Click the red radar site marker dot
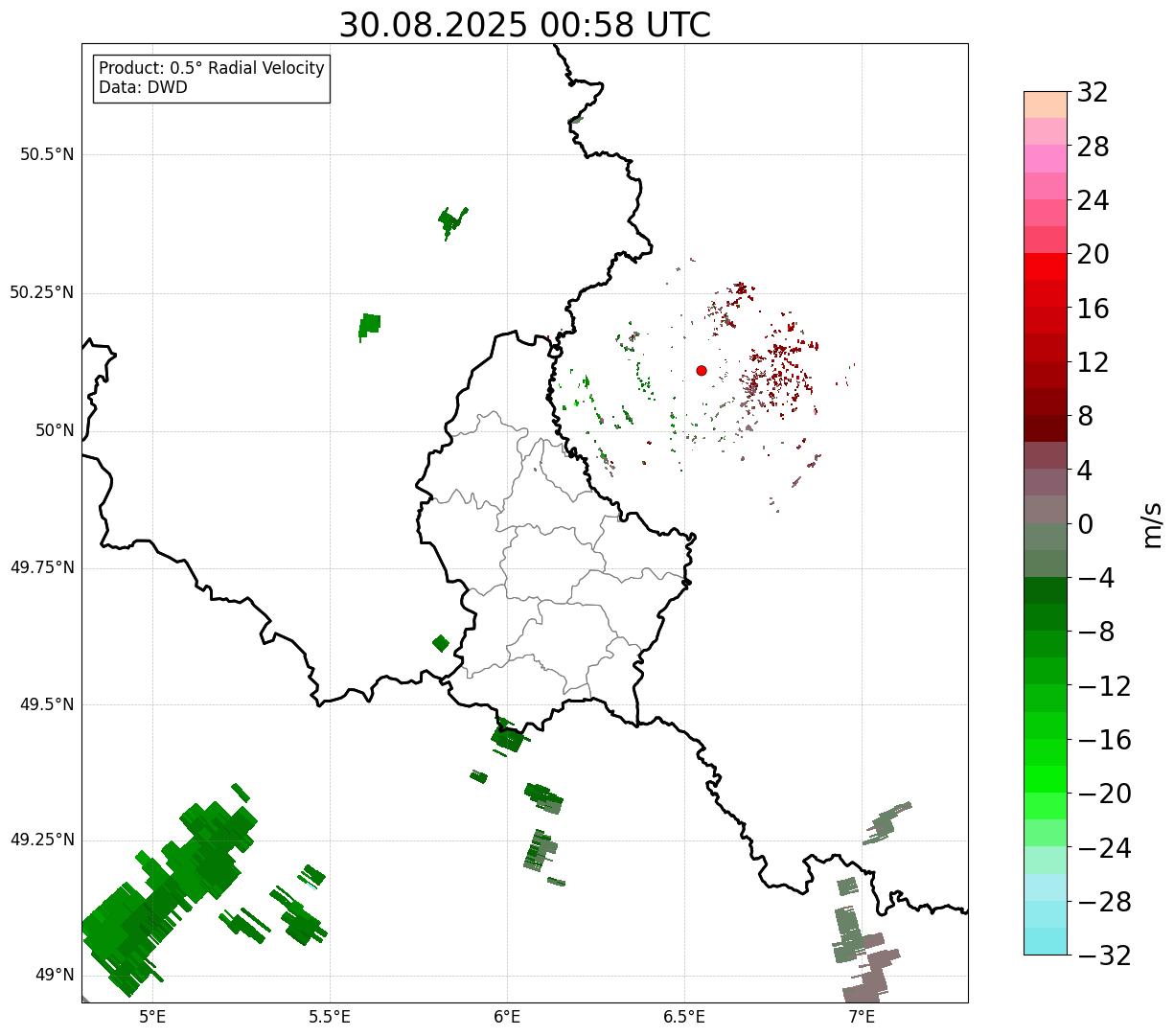This screenshot has height=1036, width=1174. [x=702, y=371]
